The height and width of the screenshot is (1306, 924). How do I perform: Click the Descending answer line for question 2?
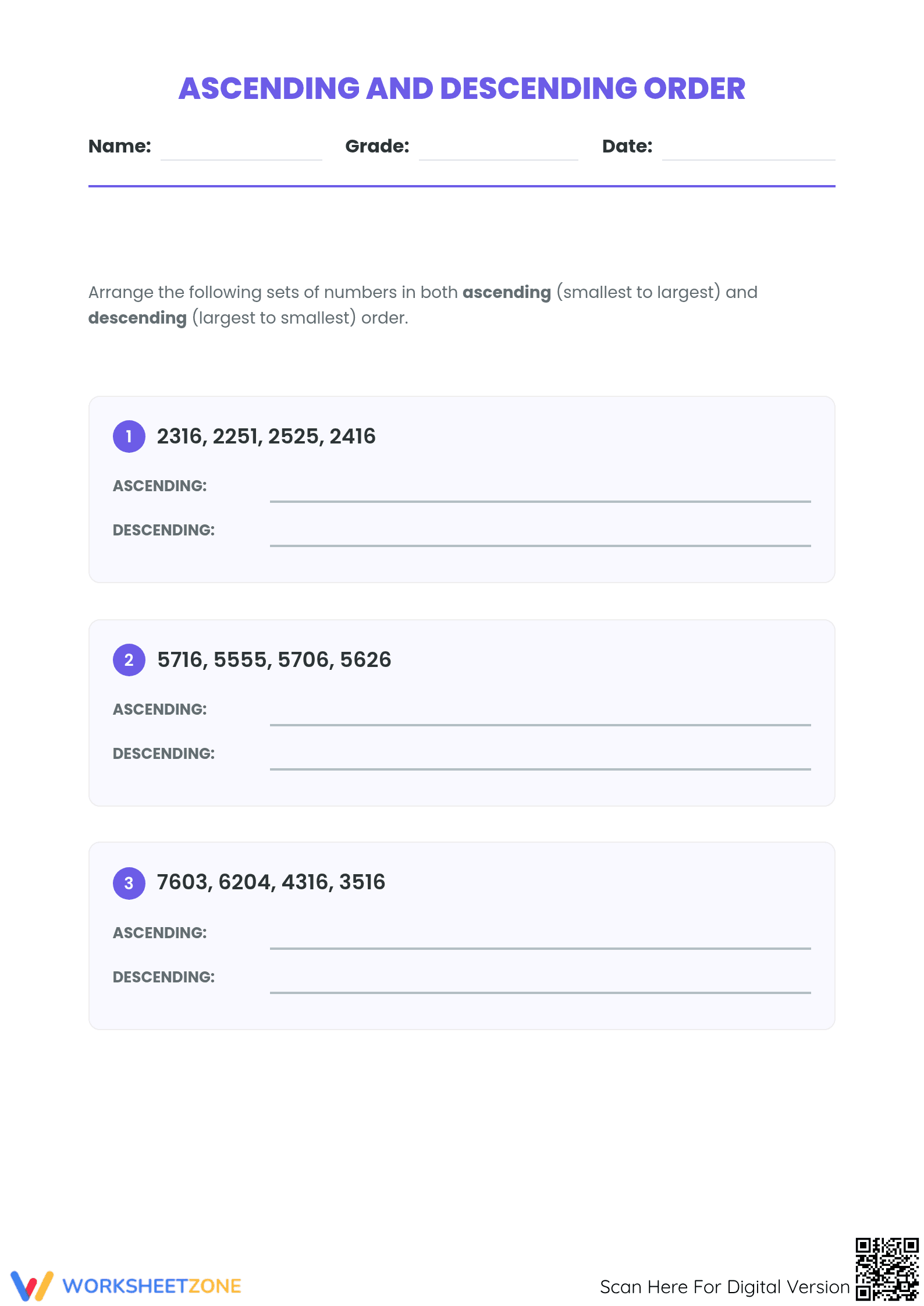[x=541, y=768]
